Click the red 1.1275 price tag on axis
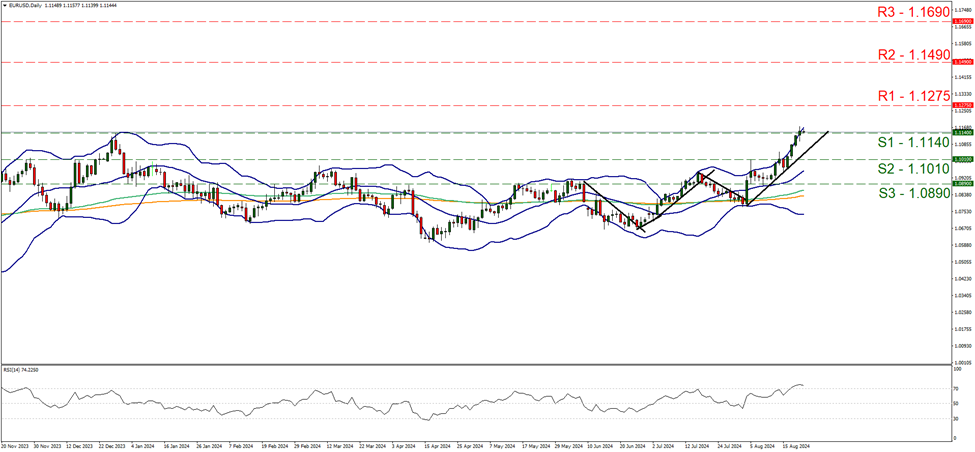975x452 pixels. click(x=961, y=106)
